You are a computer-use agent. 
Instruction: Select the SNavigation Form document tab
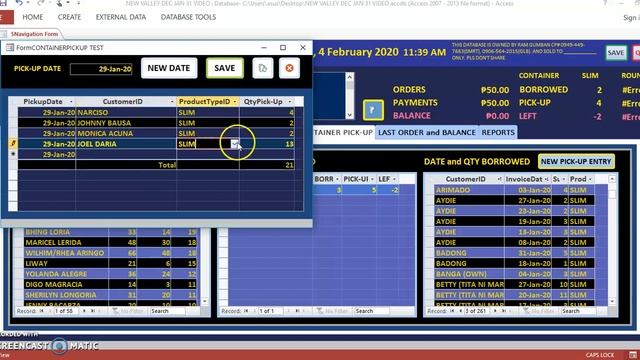[31, 34]
